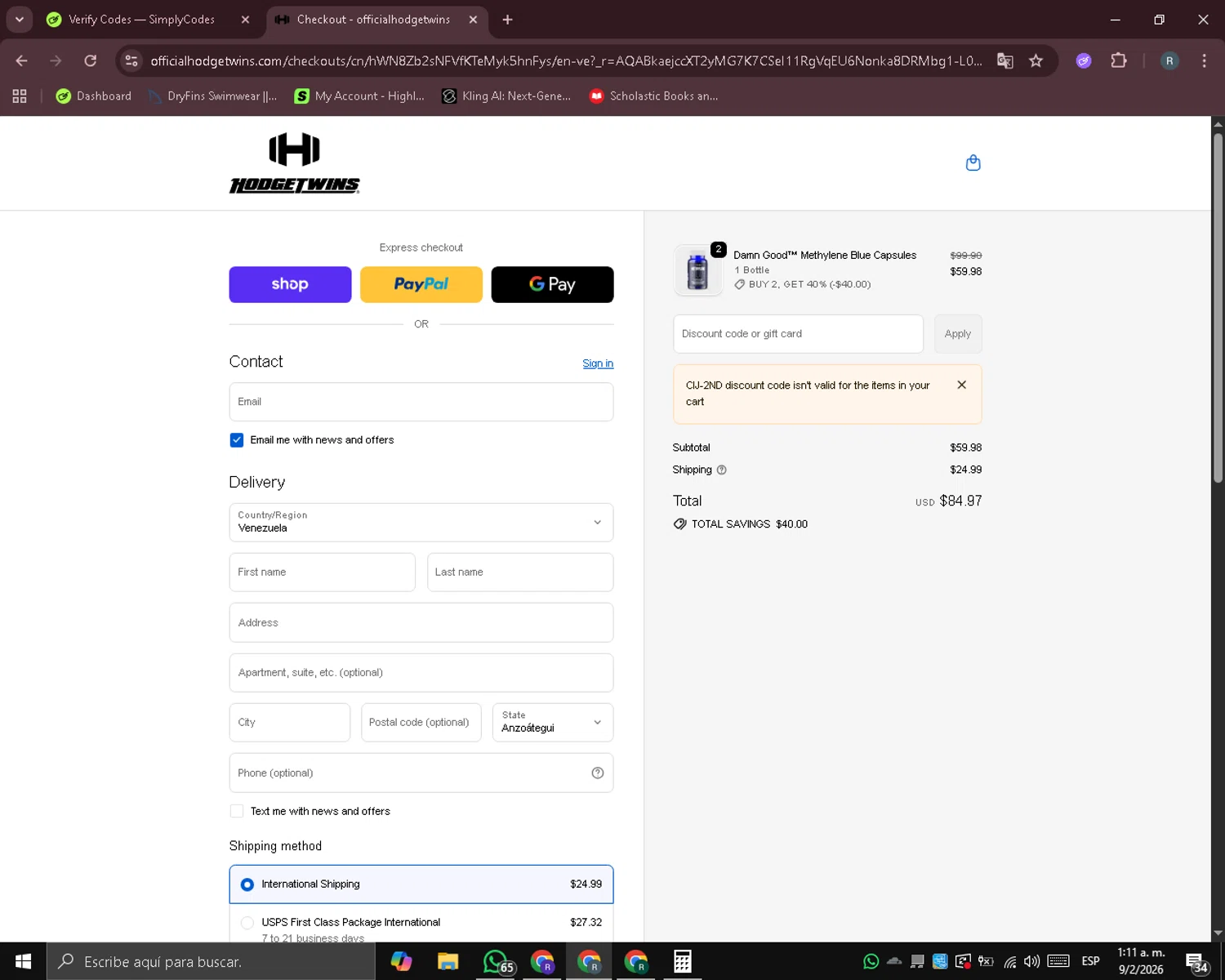
Task: Open the browser extensions puzzle icon
Action: pos(1119,60)
